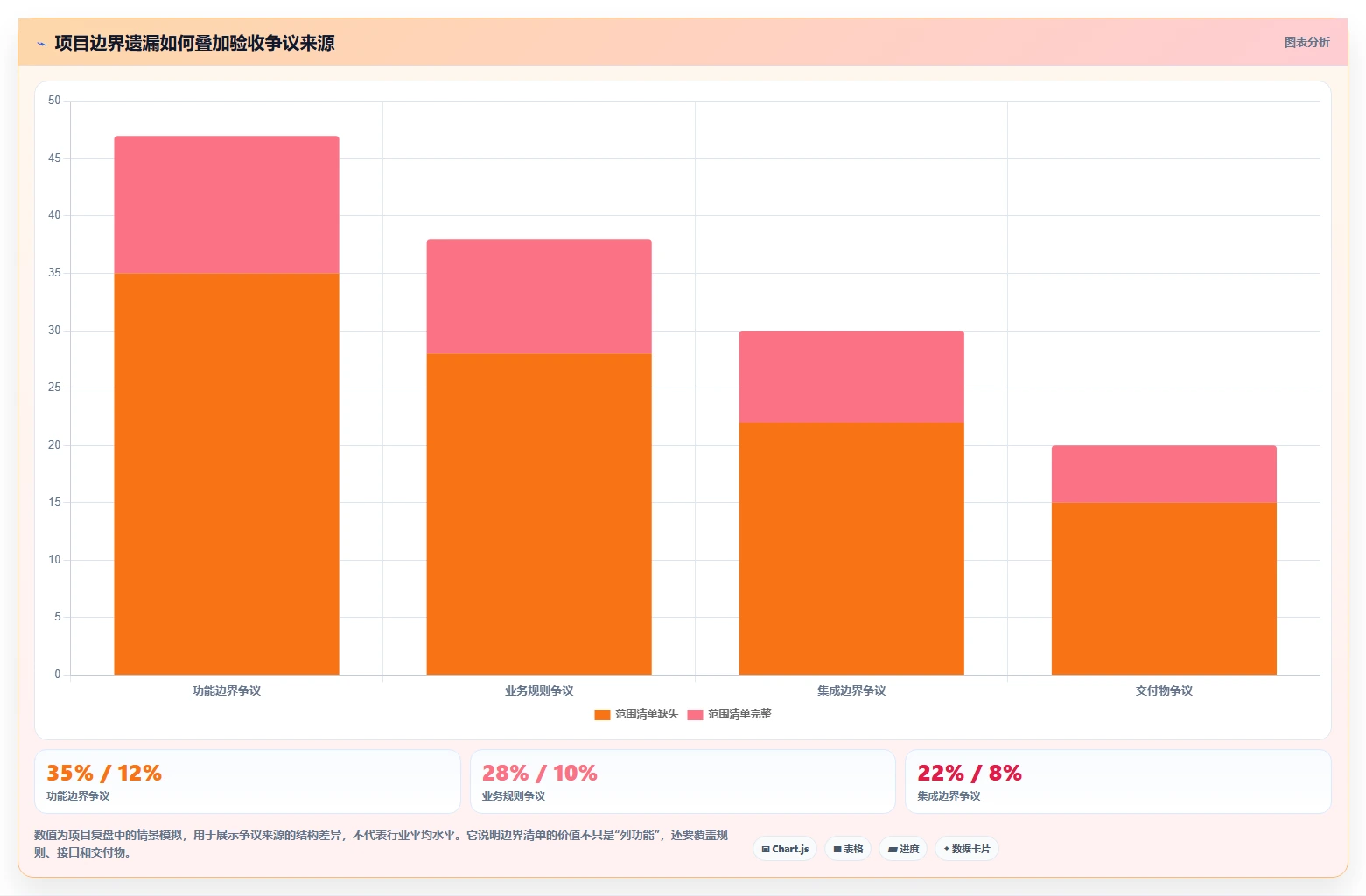Click the pink 集成边界争议 bar segment
1366x896 pixels.
[851, 376]
